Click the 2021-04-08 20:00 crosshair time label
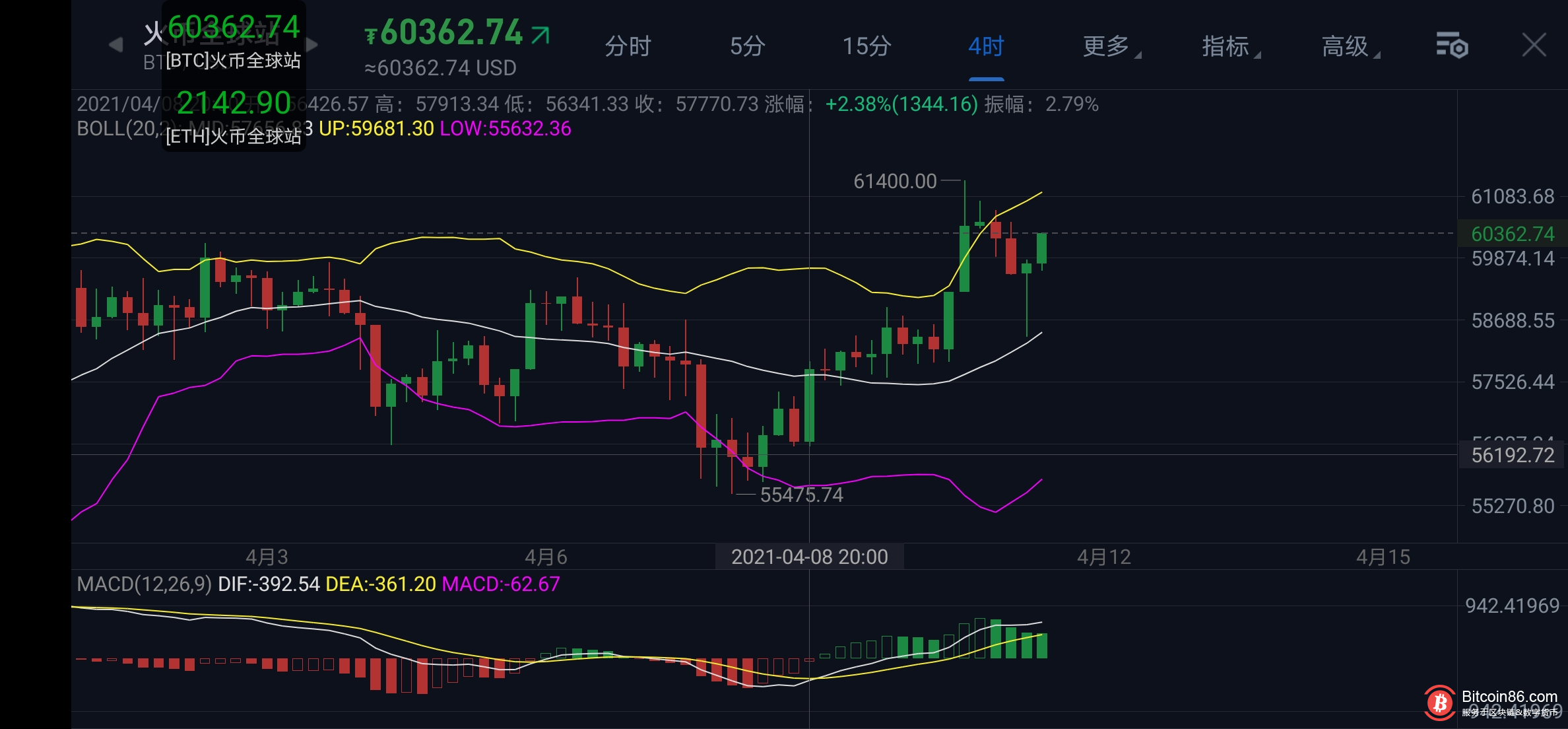The height and width of the screenshot is (729, 1568). coord(809,557)
